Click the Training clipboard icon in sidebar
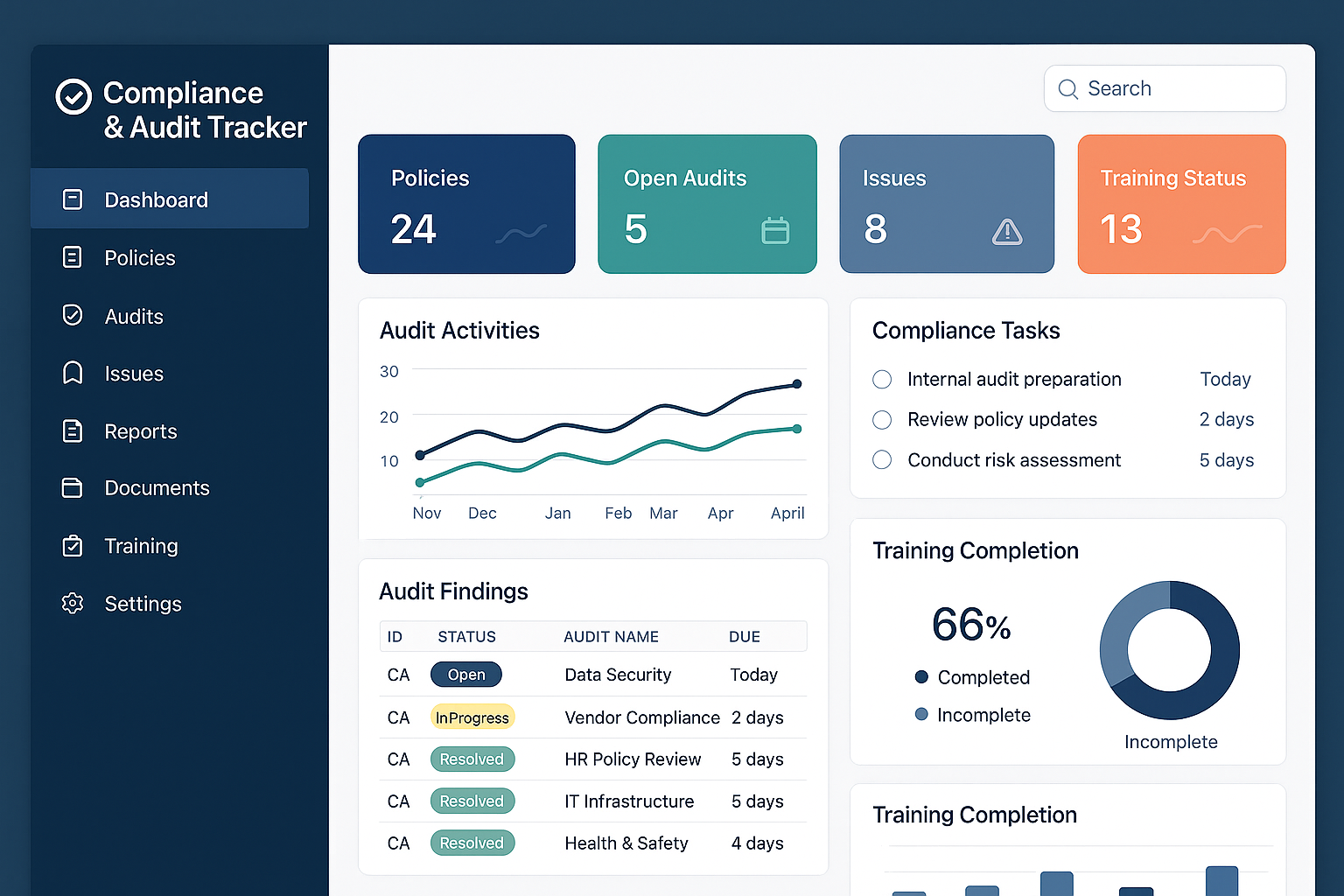Viewport: 1344px width, 896px height. click(x=73, y=546)
